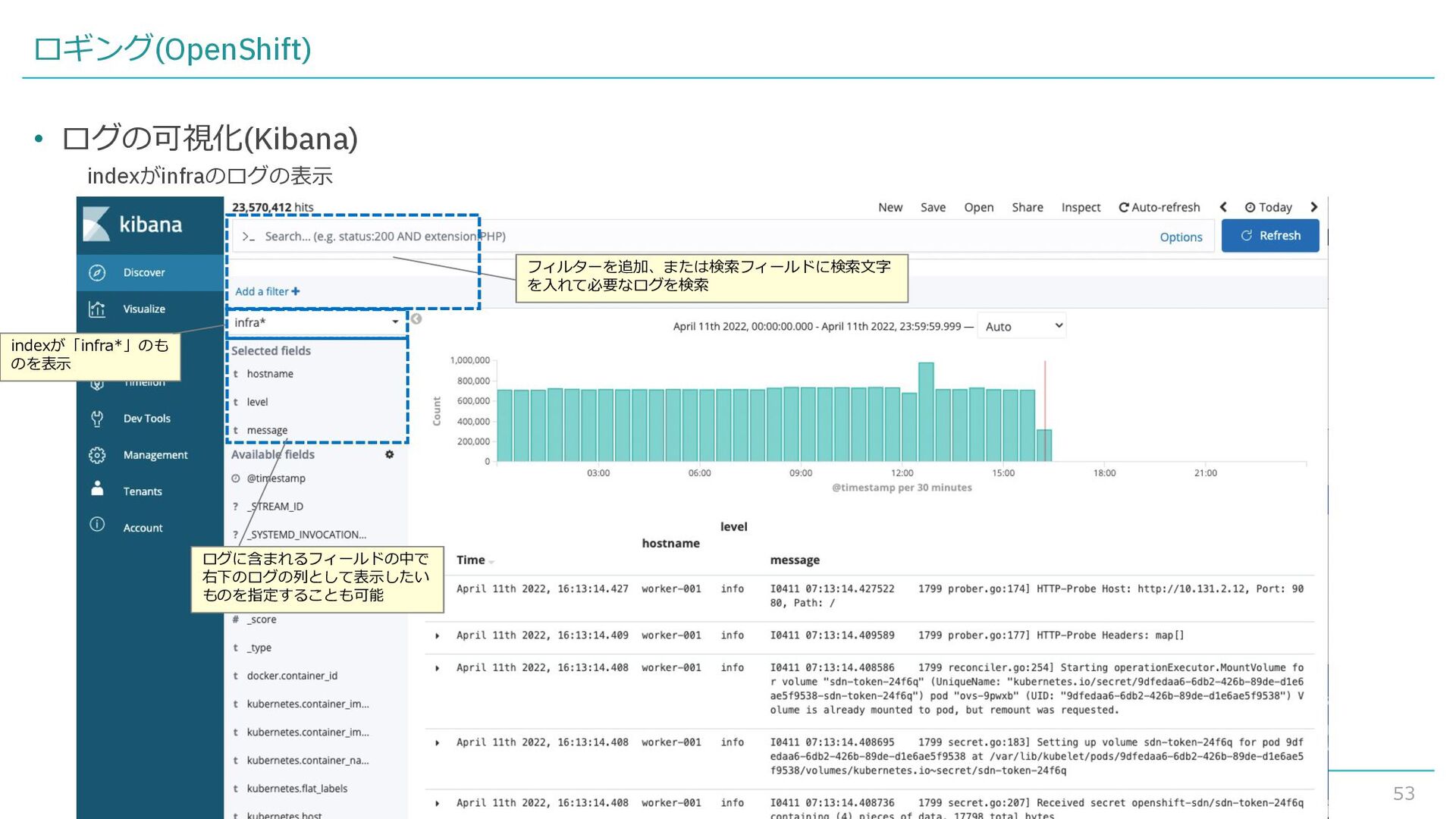Click the Kibana logo
The image size is (1456, 819).
click(133, 224)
